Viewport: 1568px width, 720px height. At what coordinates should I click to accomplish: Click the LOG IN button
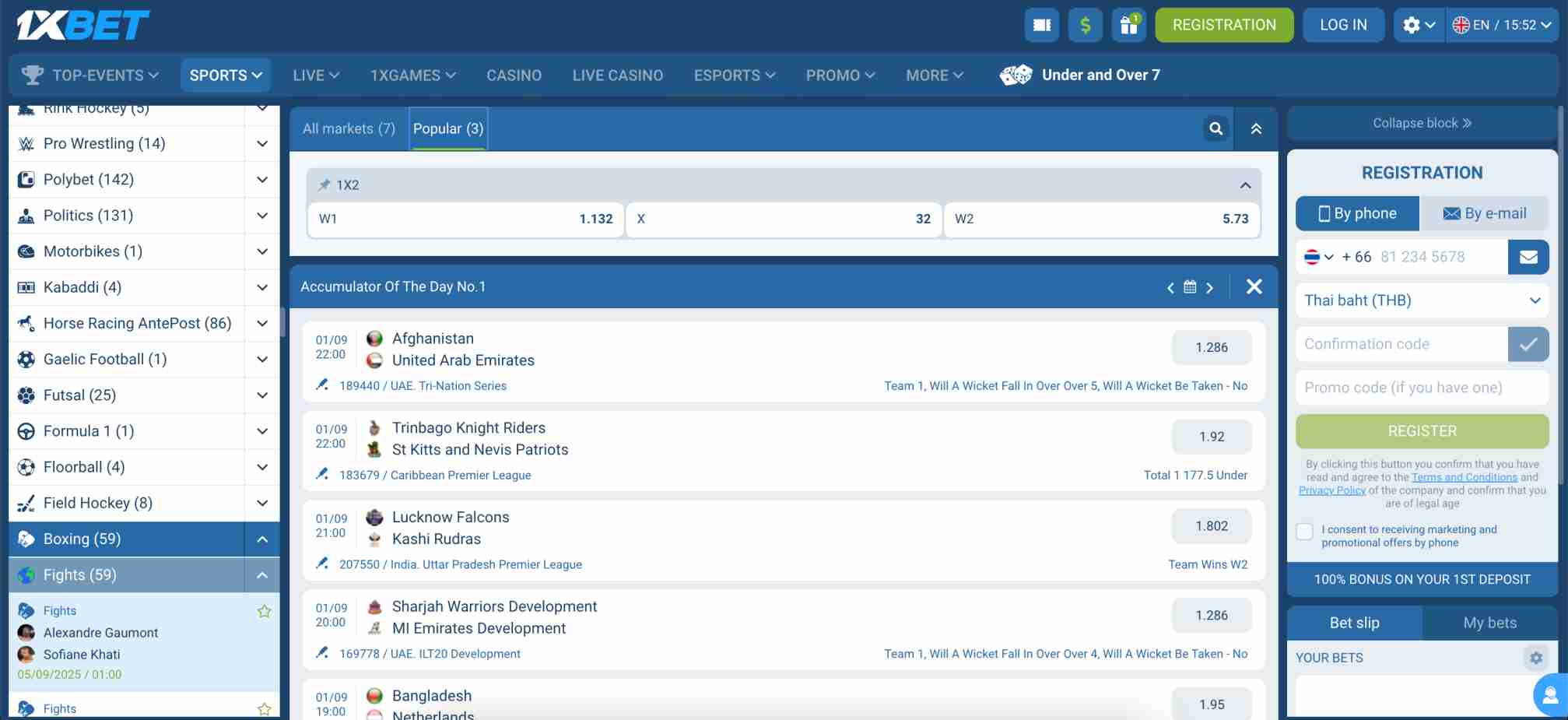coord(1343,25)
